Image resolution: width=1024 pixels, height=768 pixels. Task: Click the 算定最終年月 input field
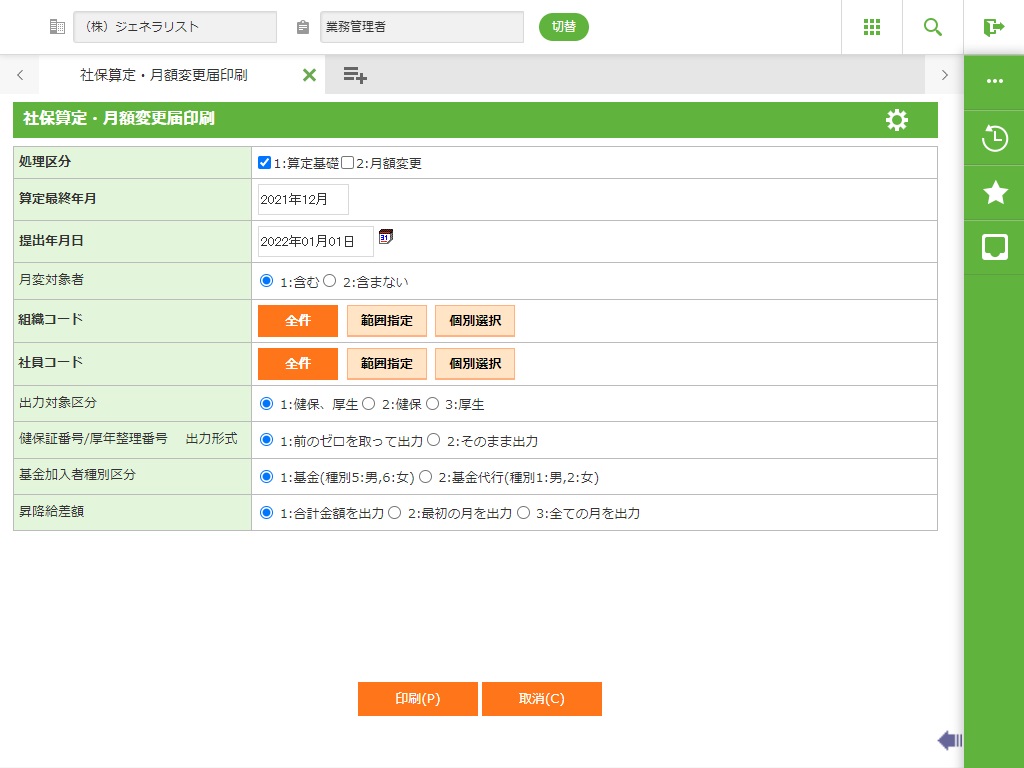[x=303, y=199]
